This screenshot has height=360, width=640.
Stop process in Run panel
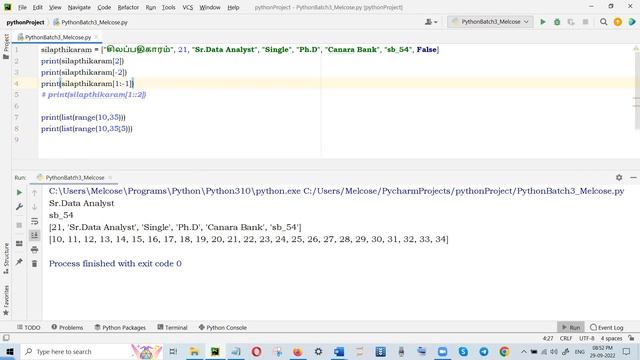pyautogui.click(x=19, y=225)
